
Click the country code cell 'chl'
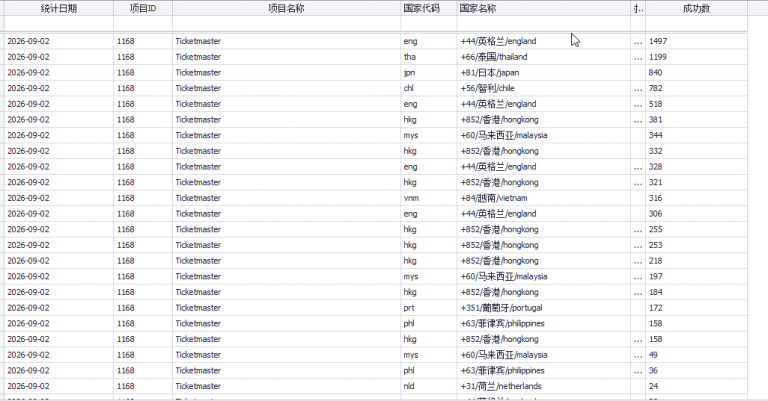(429, 88)
